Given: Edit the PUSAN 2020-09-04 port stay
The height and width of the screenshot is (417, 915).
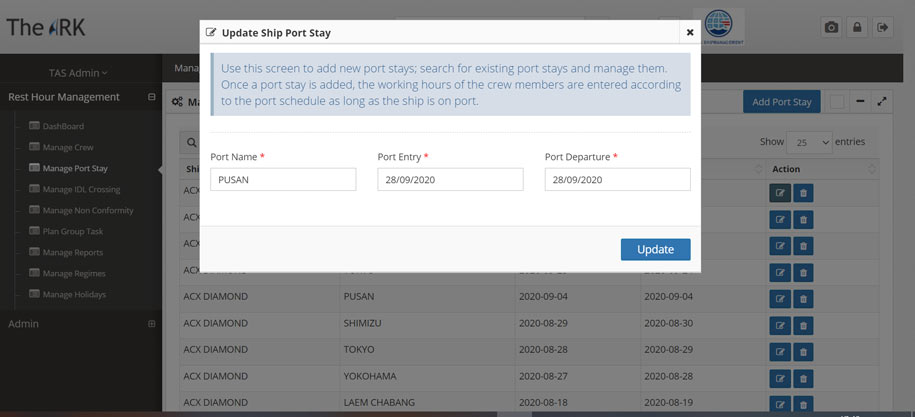Looking at the screenshot, I should [x=780, y=299].
